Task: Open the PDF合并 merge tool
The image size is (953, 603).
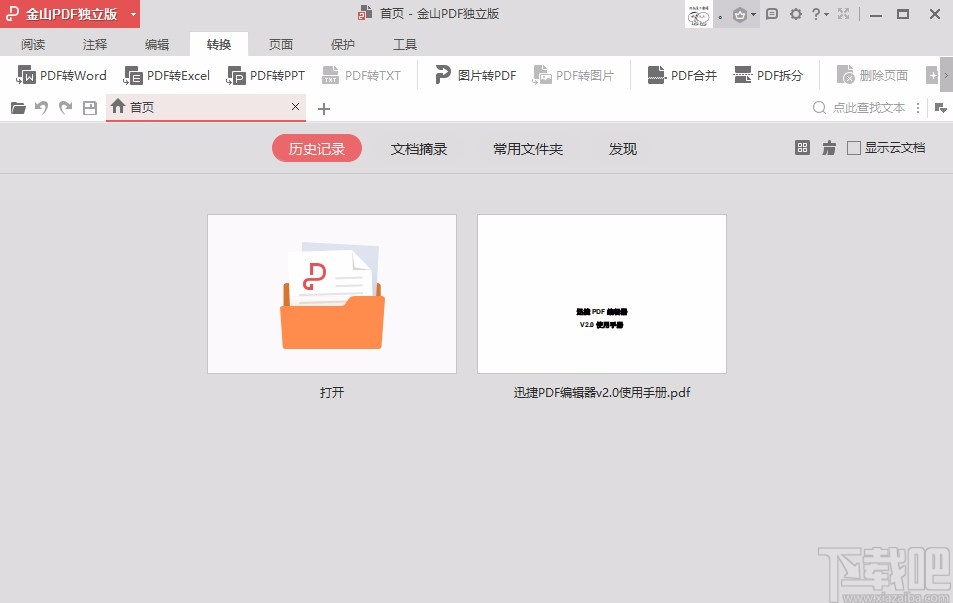Action: [681, 74]
